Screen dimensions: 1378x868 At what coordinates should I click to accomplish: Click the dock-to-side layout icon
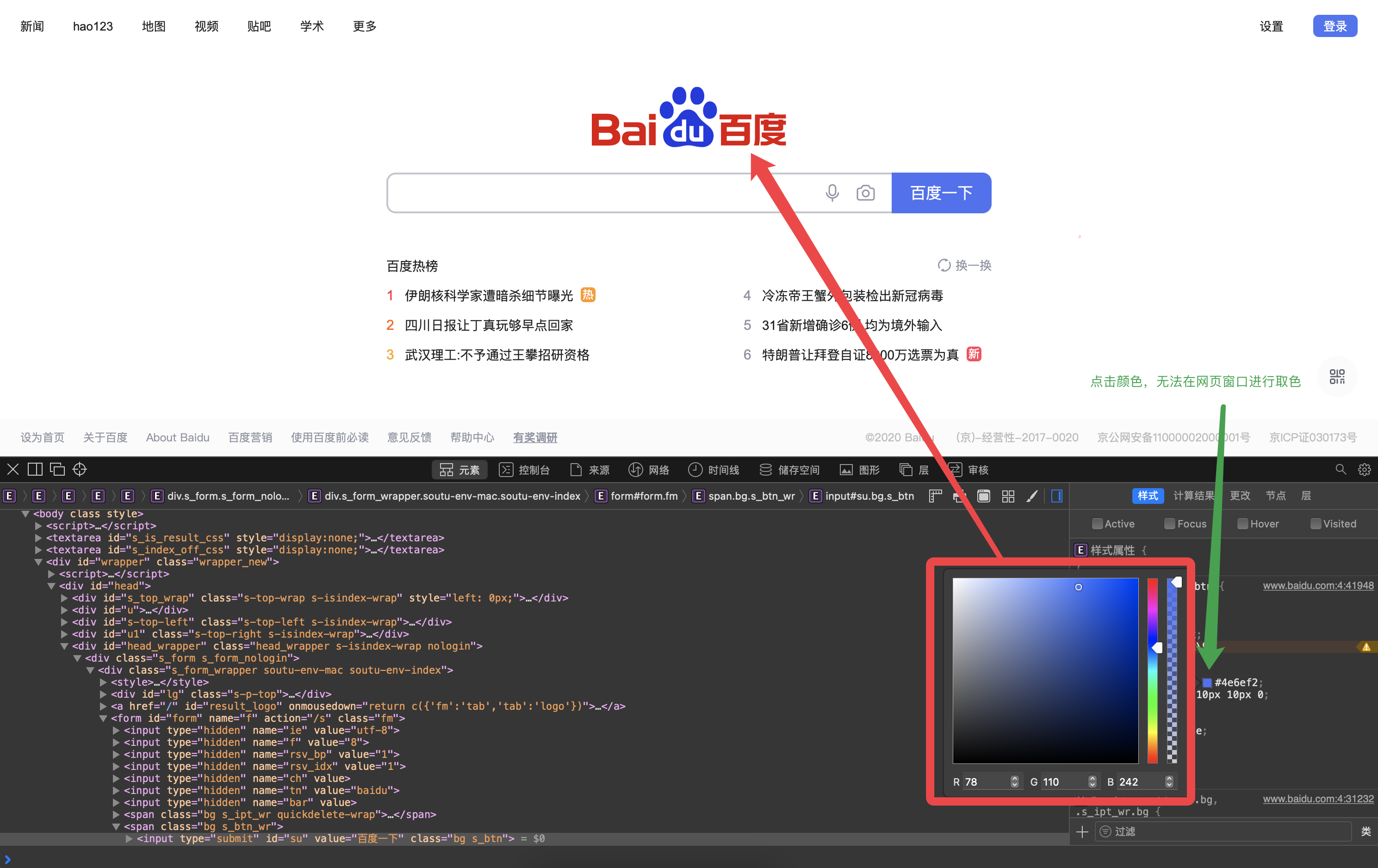tap(35, 469)
